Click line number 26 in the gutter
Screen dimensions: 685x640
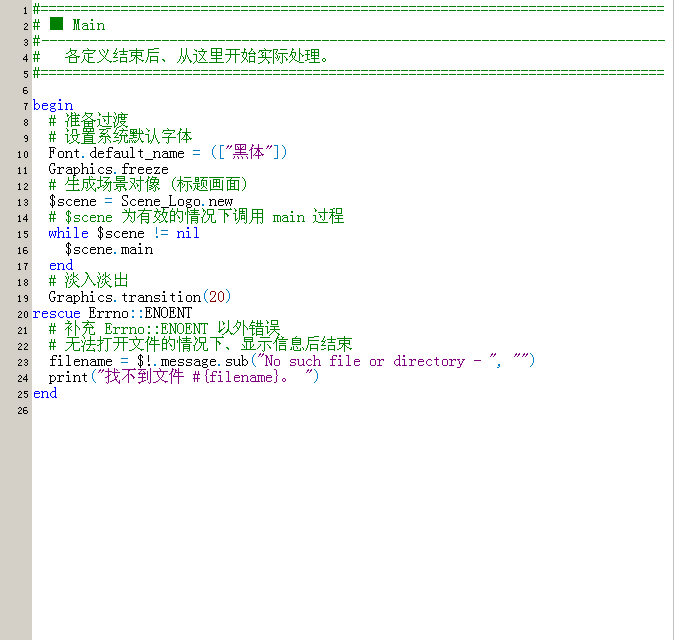23,411
